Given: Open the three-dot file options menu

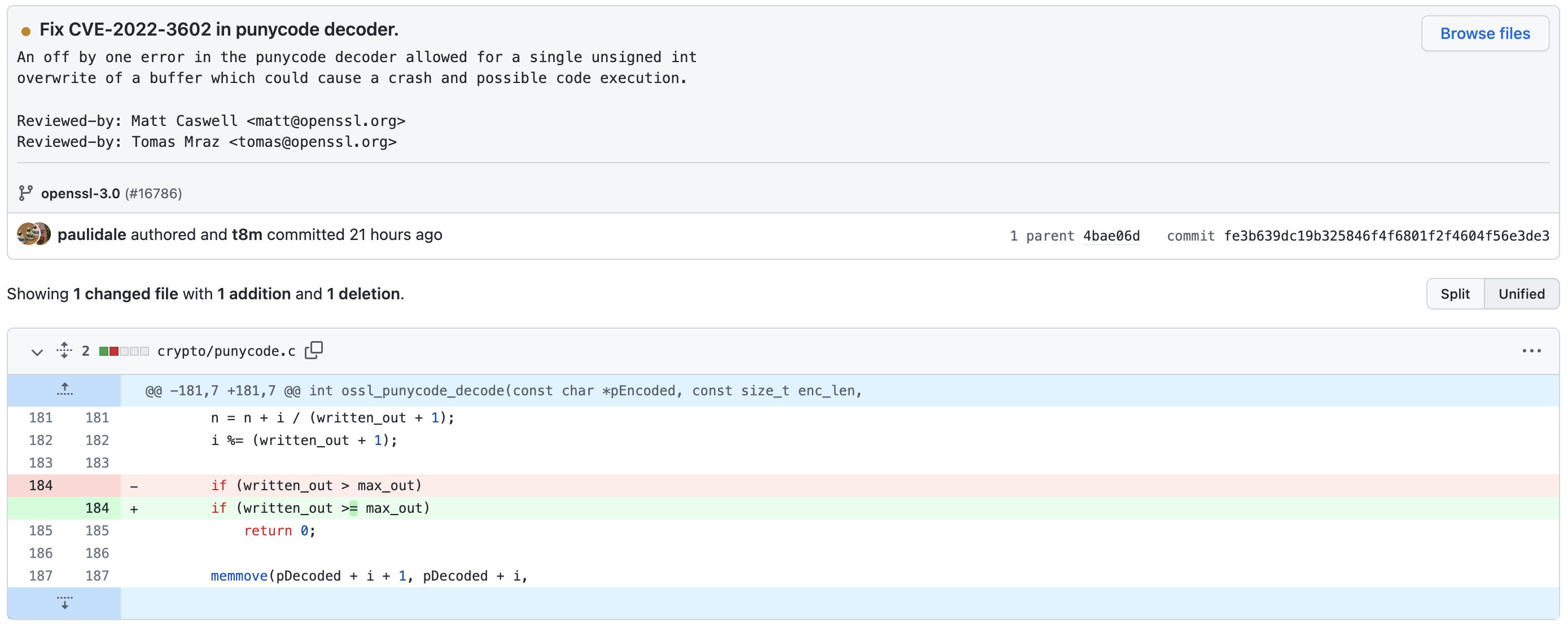Looking at the screenshot, I should click(1531, 351).
